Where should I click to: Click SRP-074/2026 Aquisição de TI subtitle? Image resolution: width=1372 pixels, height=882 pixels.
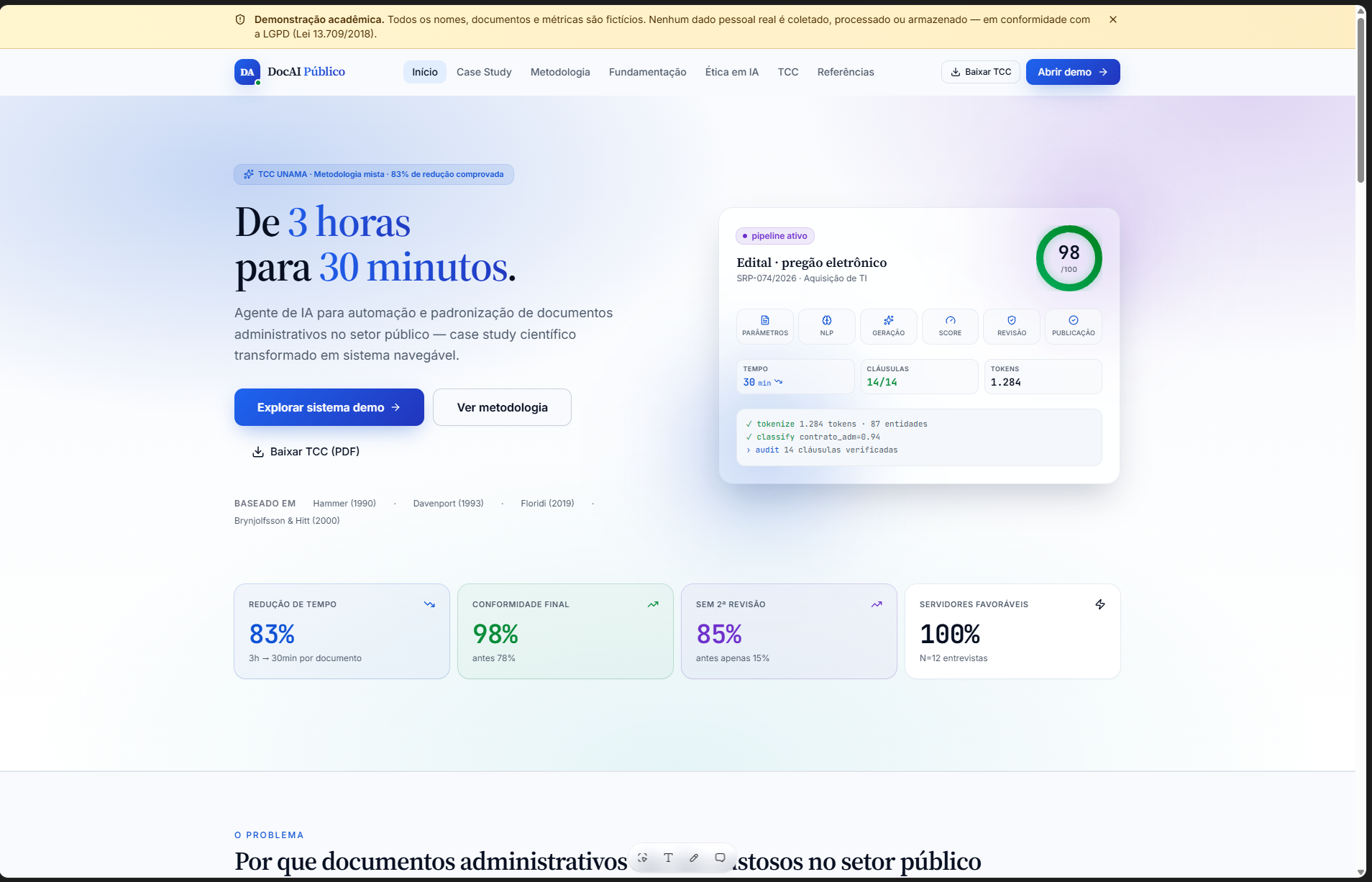(x=802, y=278)
